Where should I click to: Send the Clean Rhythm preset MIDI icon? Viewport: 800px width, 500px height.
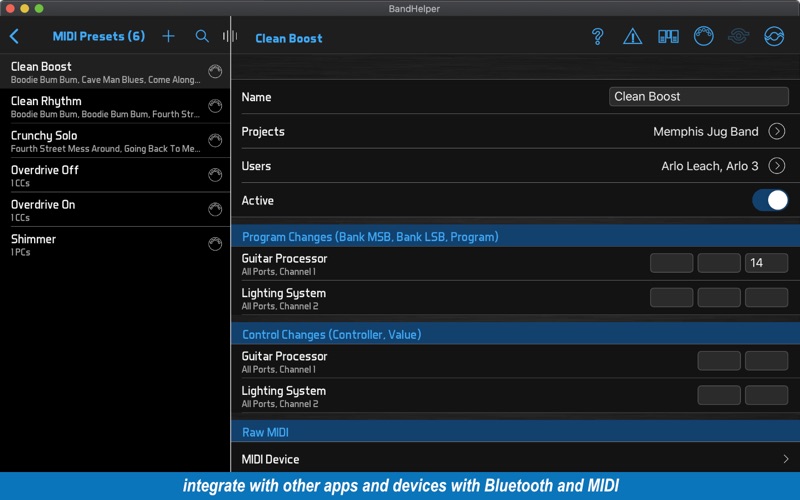pyautogui.click(x=215, y=106)
